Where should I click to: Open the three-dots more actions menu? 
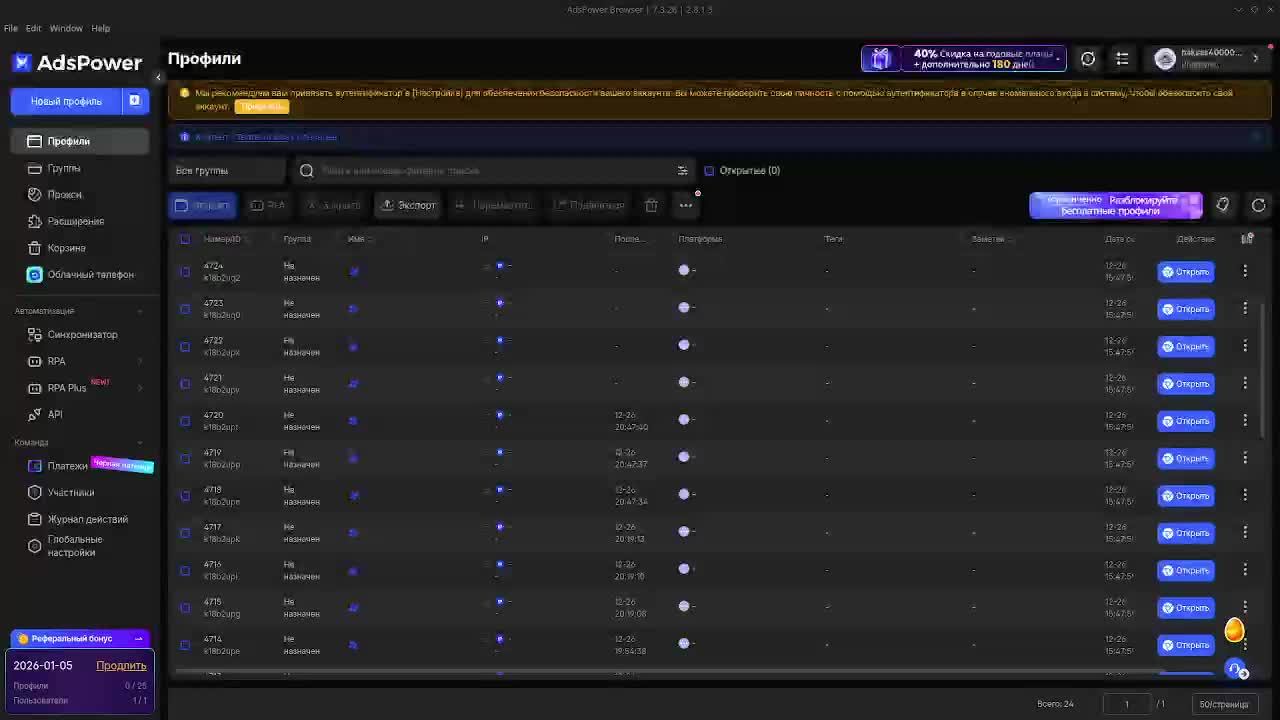[x=686, y=205]
